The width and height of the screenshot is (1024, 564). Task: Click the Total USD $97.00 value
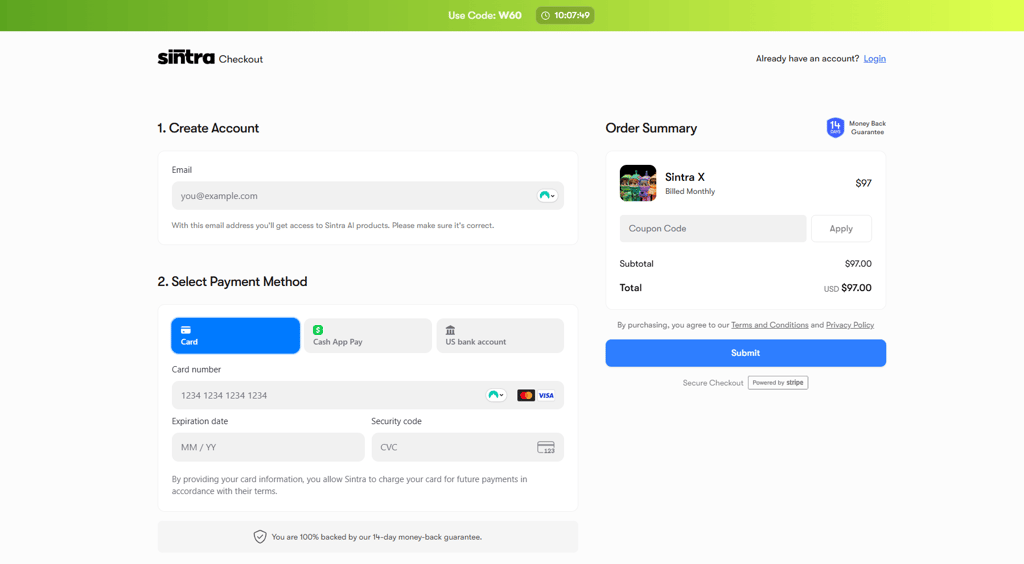coord(848,288)
